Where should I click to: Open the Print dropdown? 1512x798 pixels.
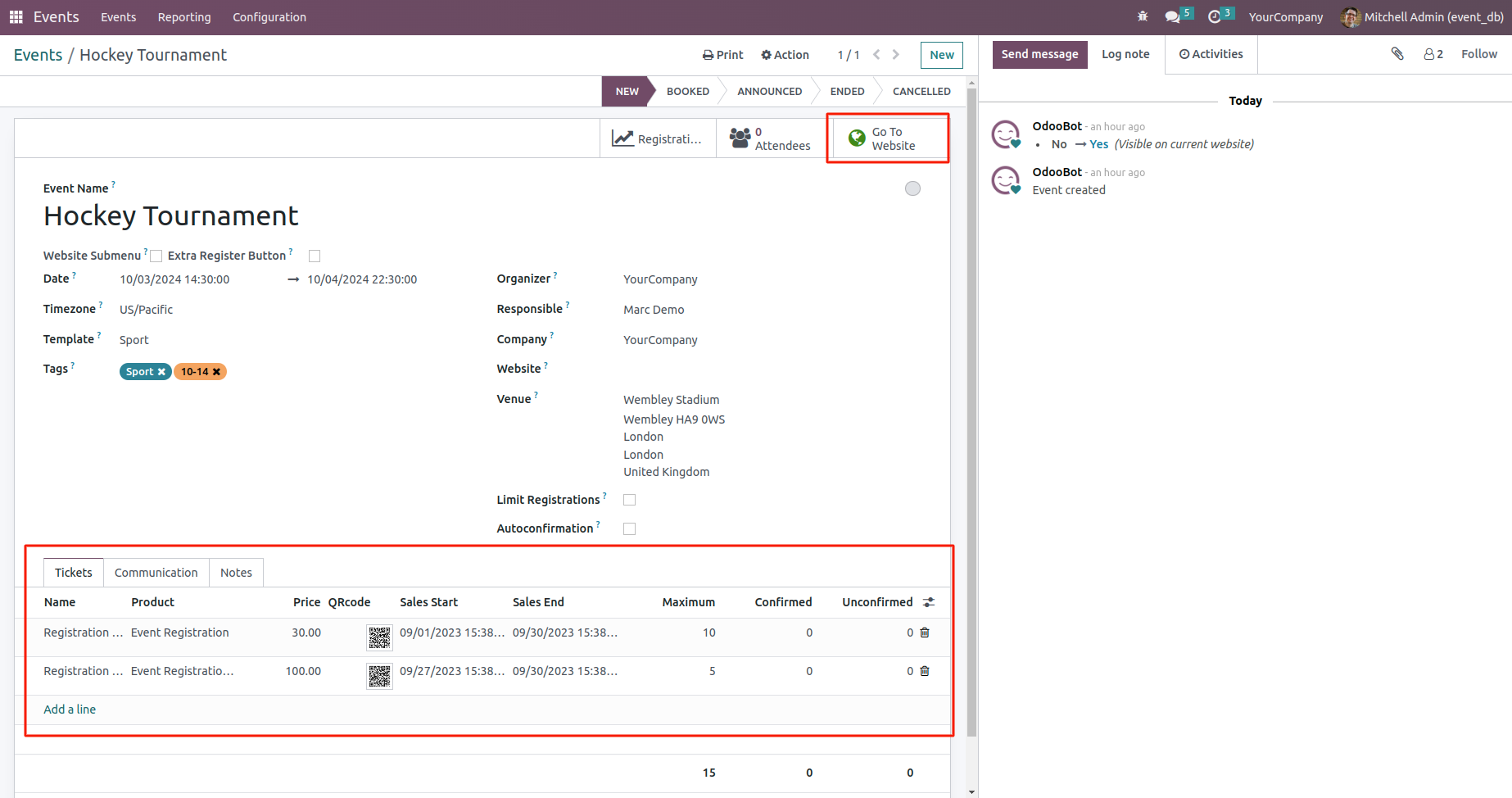click(723, 55)
